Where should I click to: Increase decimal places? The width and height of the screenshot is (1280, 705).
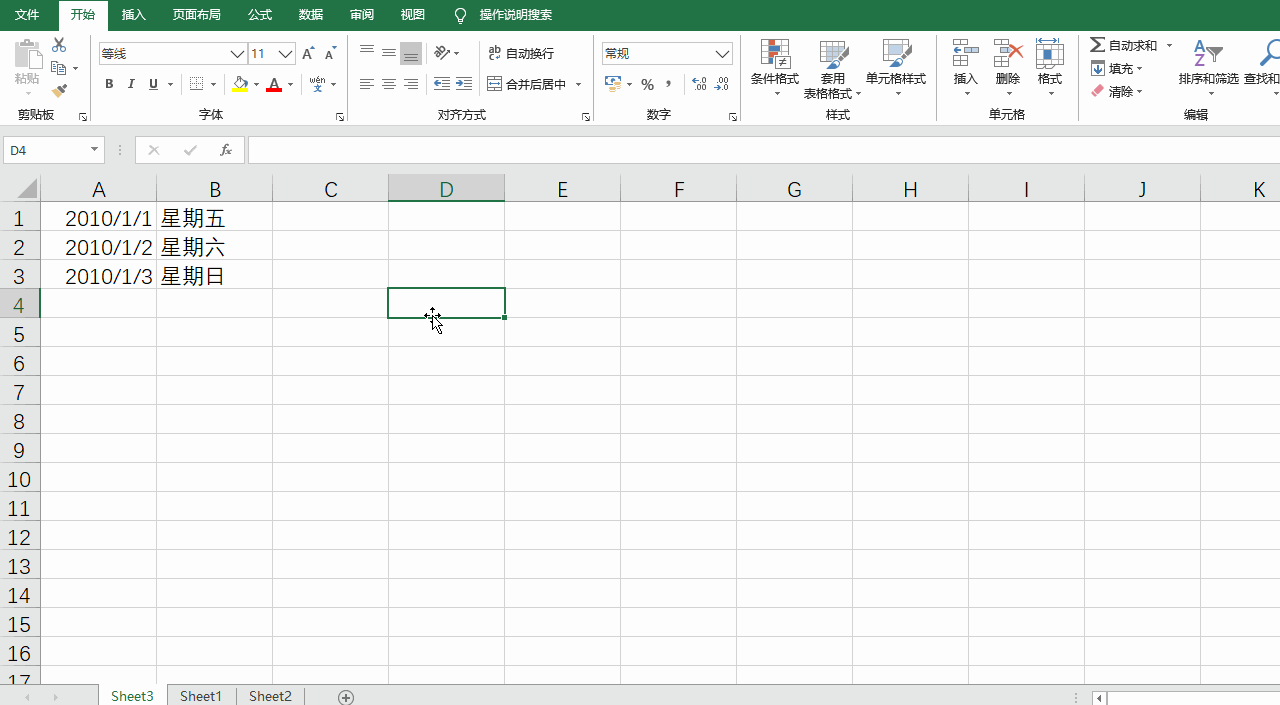coord(698,84)
